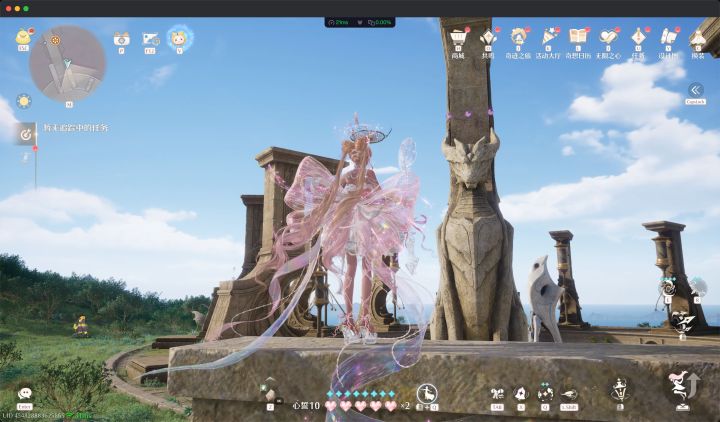Select the butterfly bow ability TAB icon
Screen dimensions: 720x422
click(497, 394)
